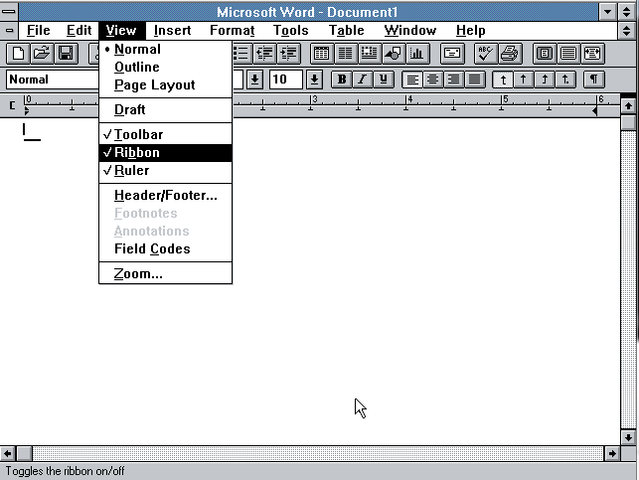
Task: Click the Text Columns toolbar icon
Action: pos(346,53)
